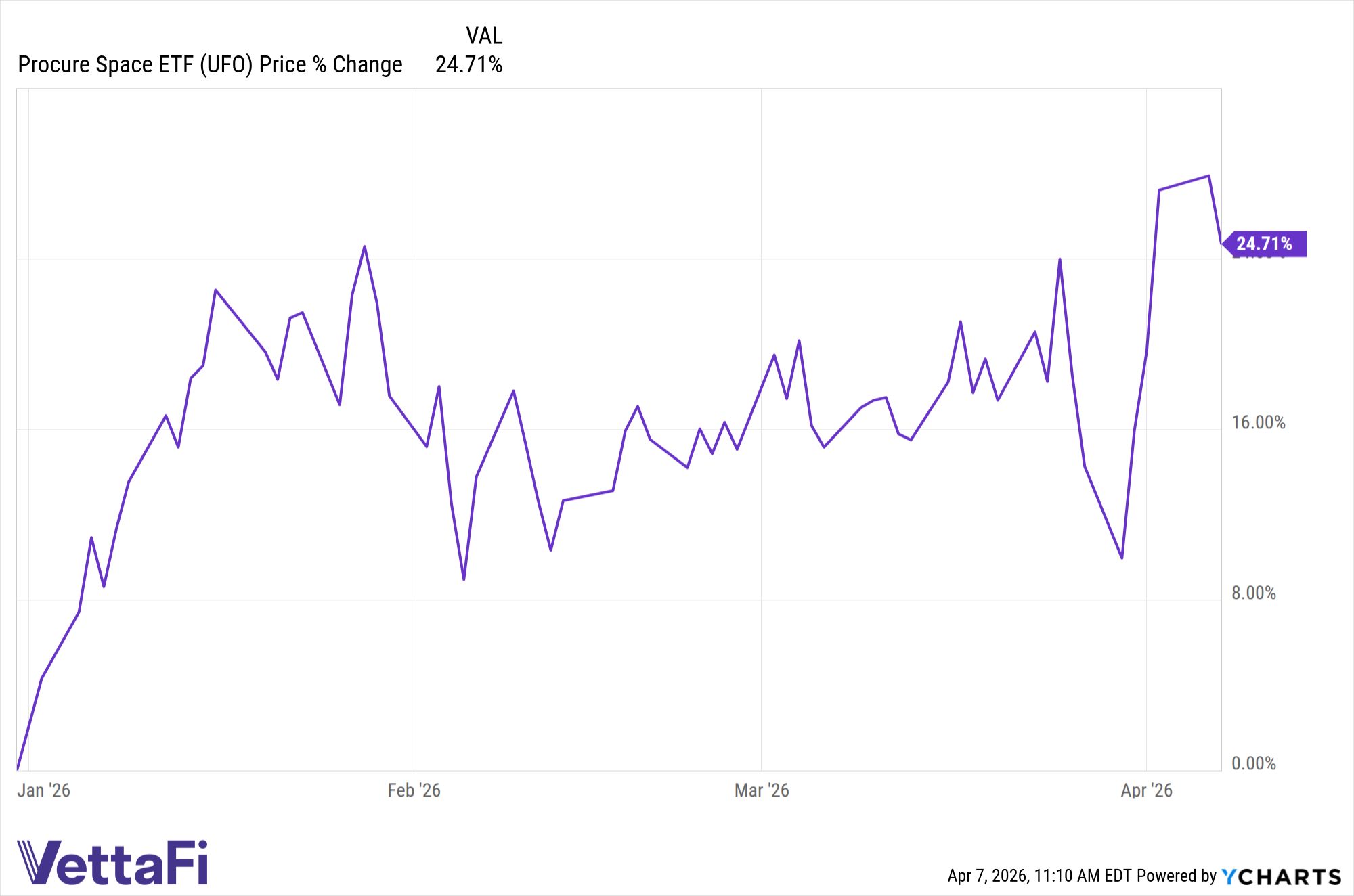The width and height of the screenshot is (1354, 896).
Task: Click the Apr 7, 2026 timestamp text
Action: pyautogui.click(x=1039, y=876)
